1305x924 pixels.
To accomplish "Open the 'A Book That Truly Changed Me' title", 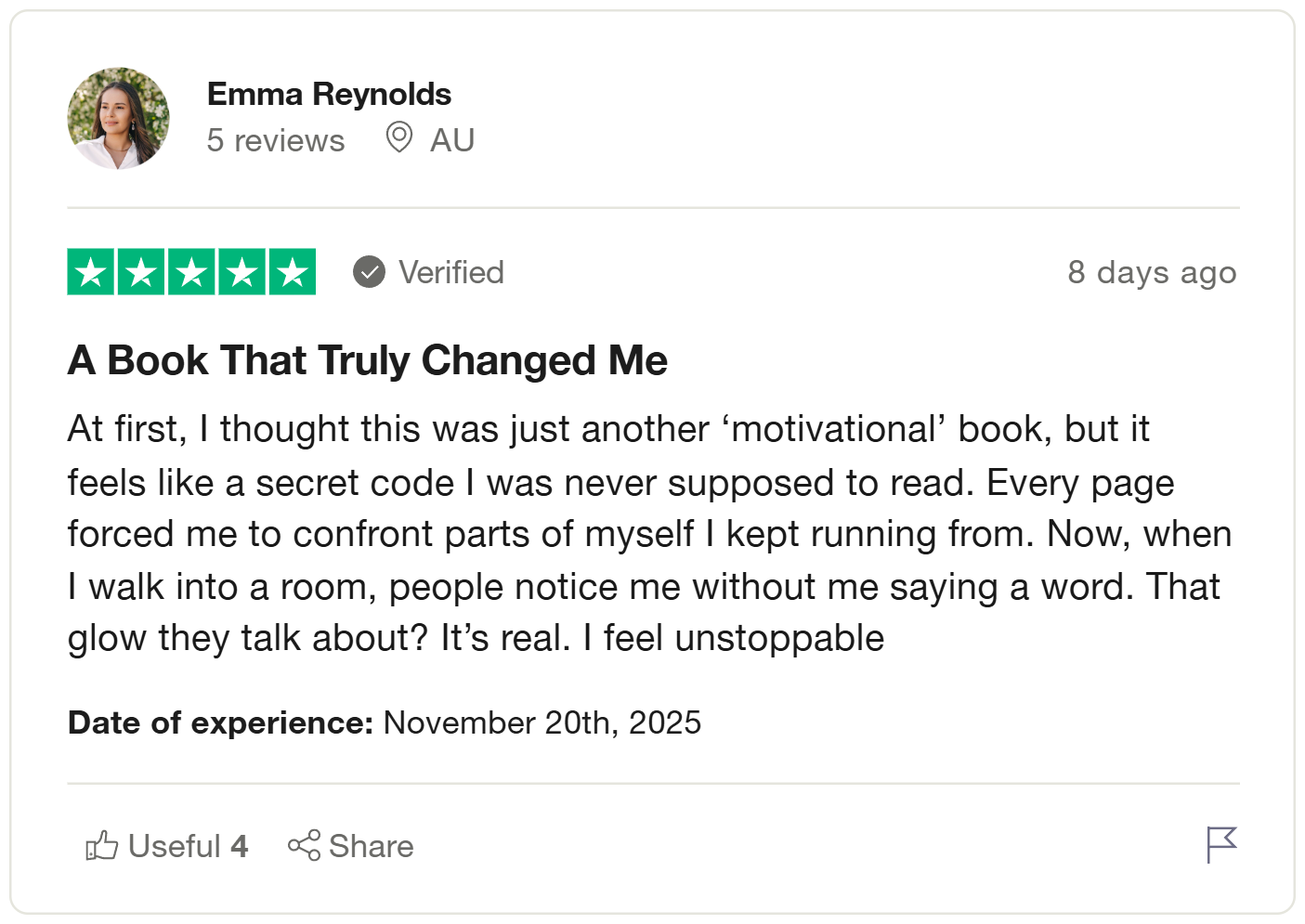I will (367, 360).
